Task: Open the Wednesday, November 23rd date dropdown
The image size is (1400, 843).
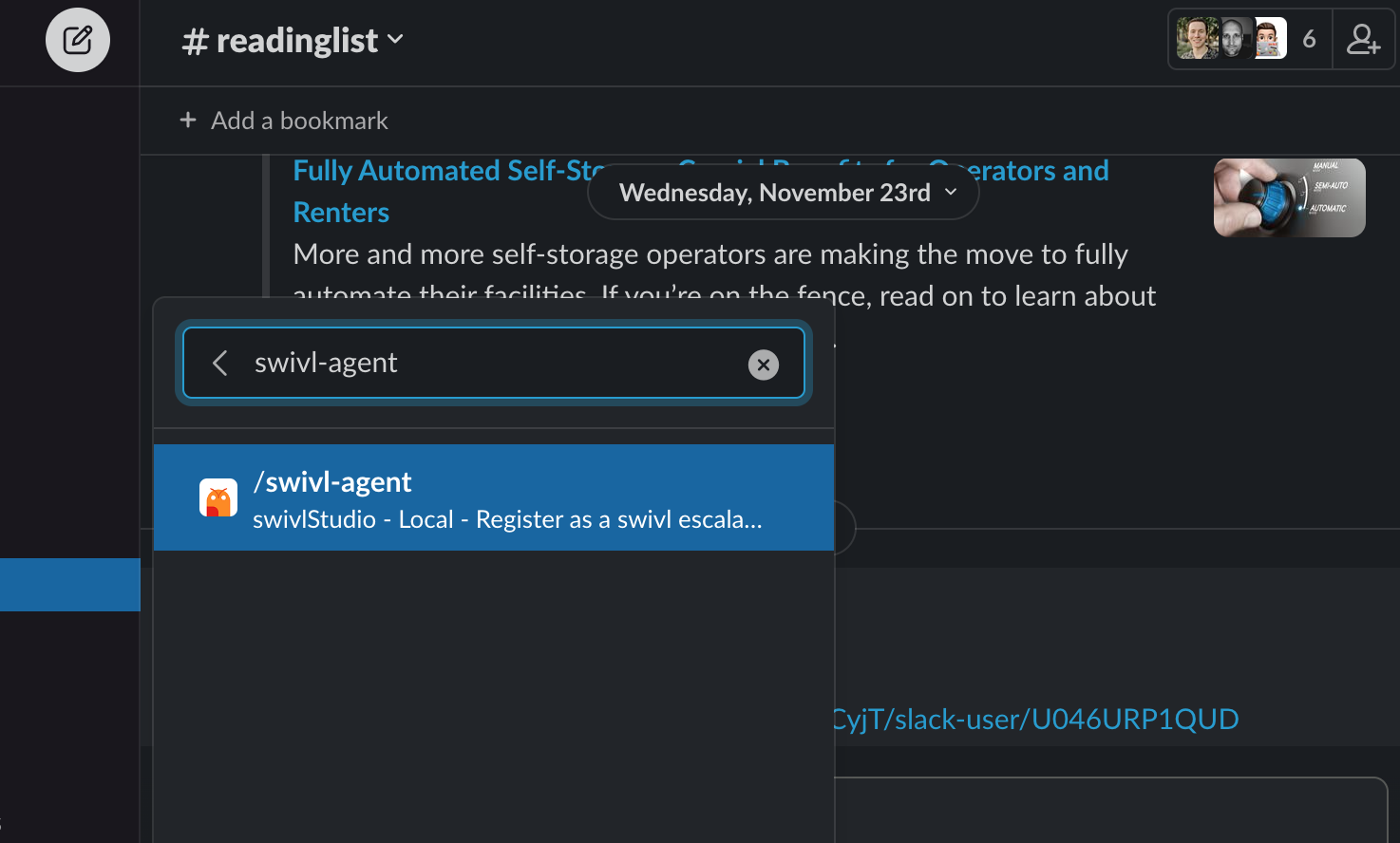Action: click(784, 193)
